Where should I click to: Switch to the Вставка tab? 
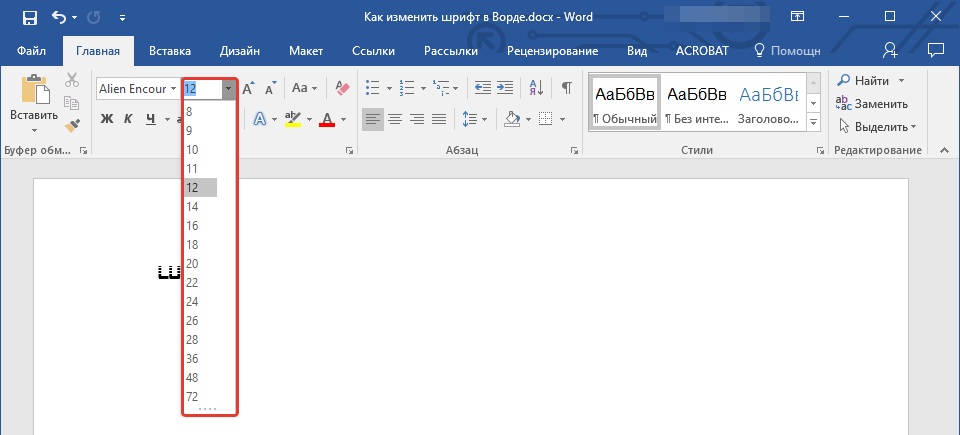point(170,51)
